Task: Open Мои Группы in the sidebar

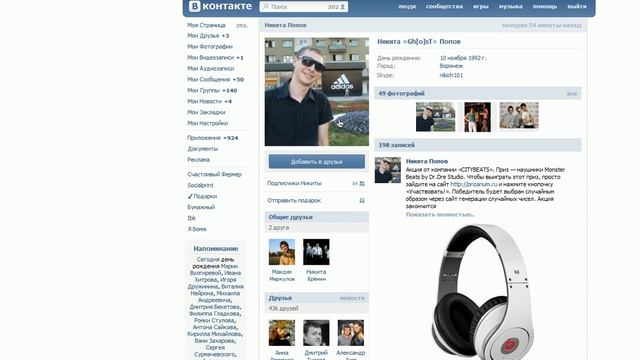Action: [212, 91]
